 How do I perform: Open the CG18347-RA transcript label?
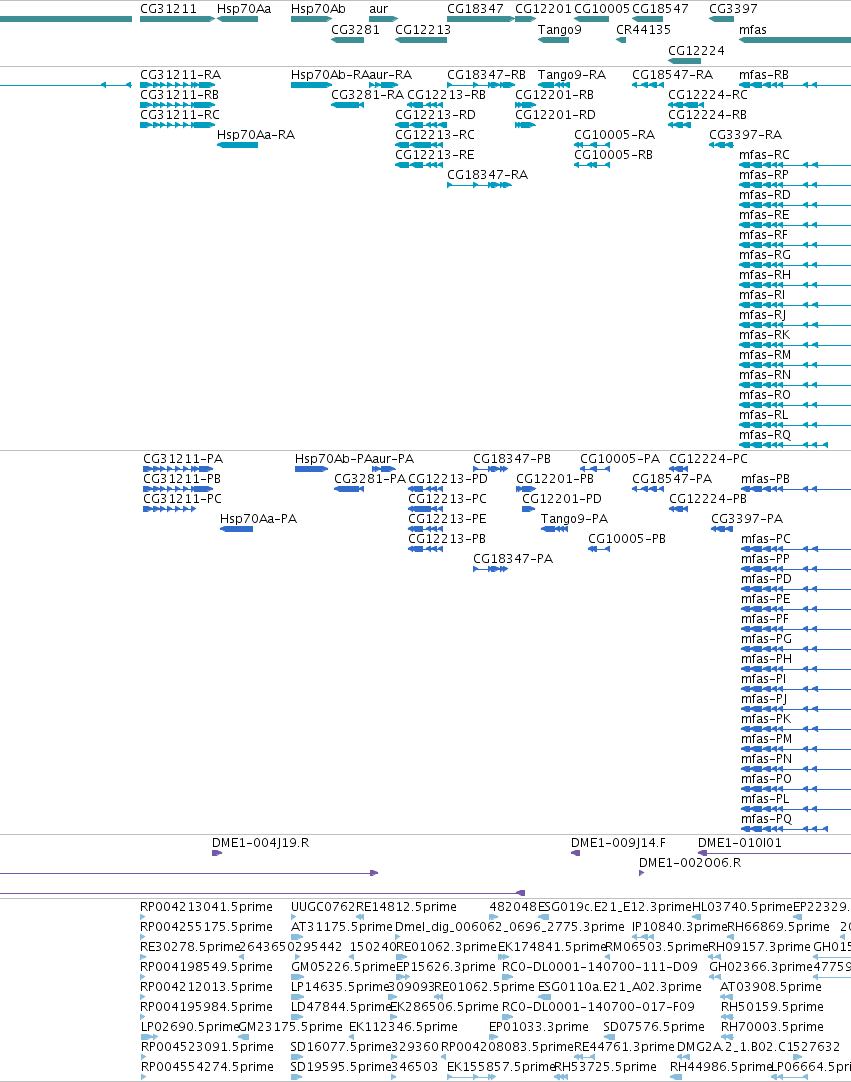(x=487, y=175)
